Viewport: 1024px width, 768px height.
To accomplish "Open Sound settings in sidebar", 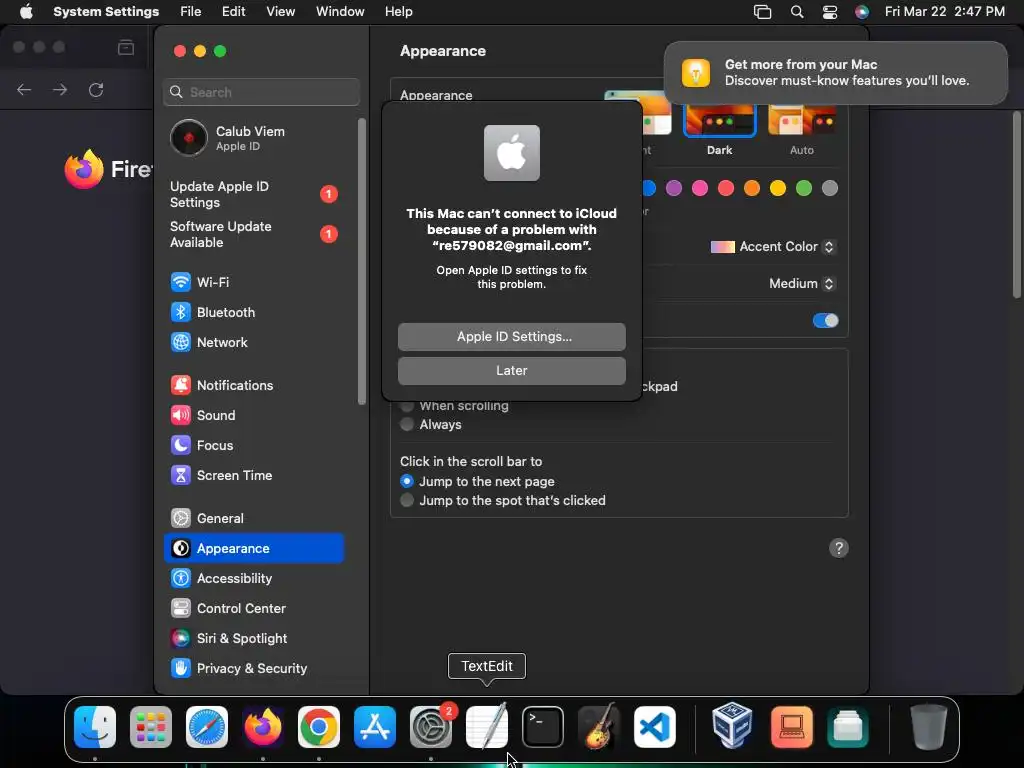I will click(253, 415).
